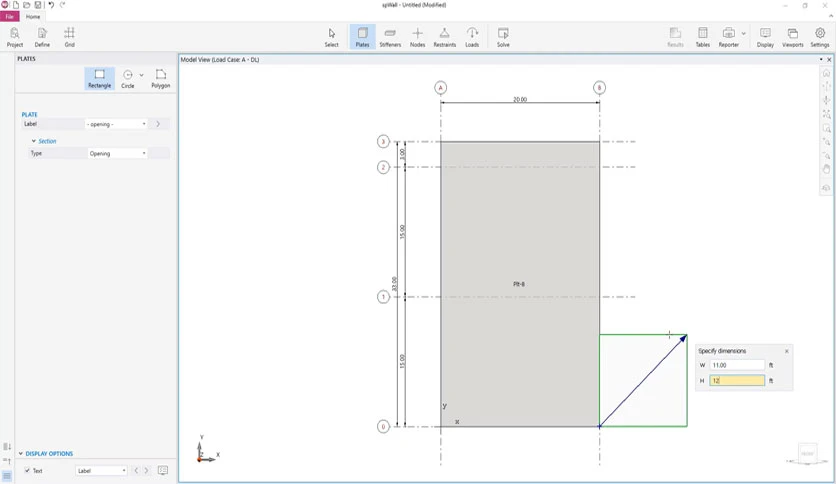Click the Open file icon in the title bar

pyautogui.click(x=27, y=5)
